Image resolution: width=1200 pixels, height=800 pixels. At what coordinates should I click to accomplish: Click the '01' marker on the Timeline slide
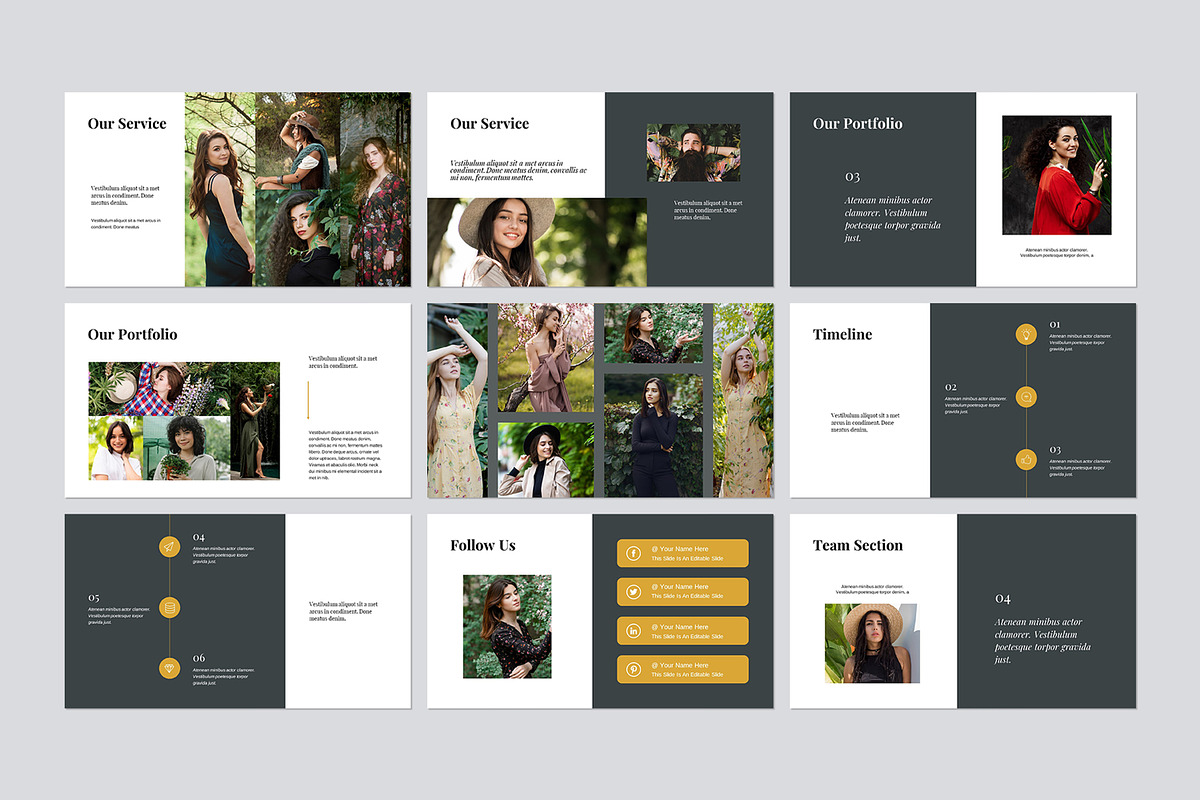1056,322
